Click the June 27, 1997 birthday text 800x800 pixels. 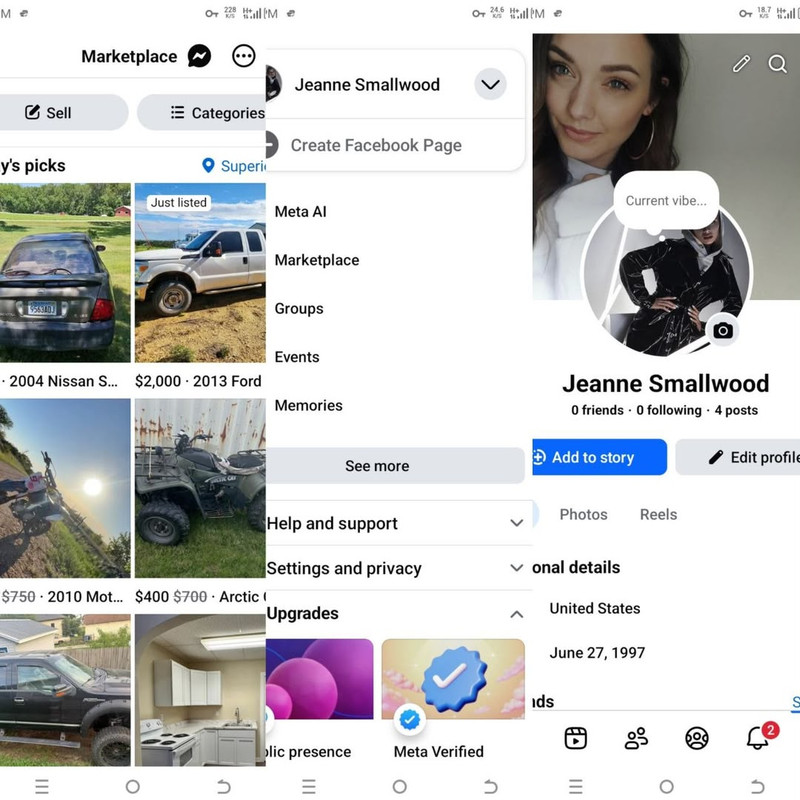coord(597,653)
